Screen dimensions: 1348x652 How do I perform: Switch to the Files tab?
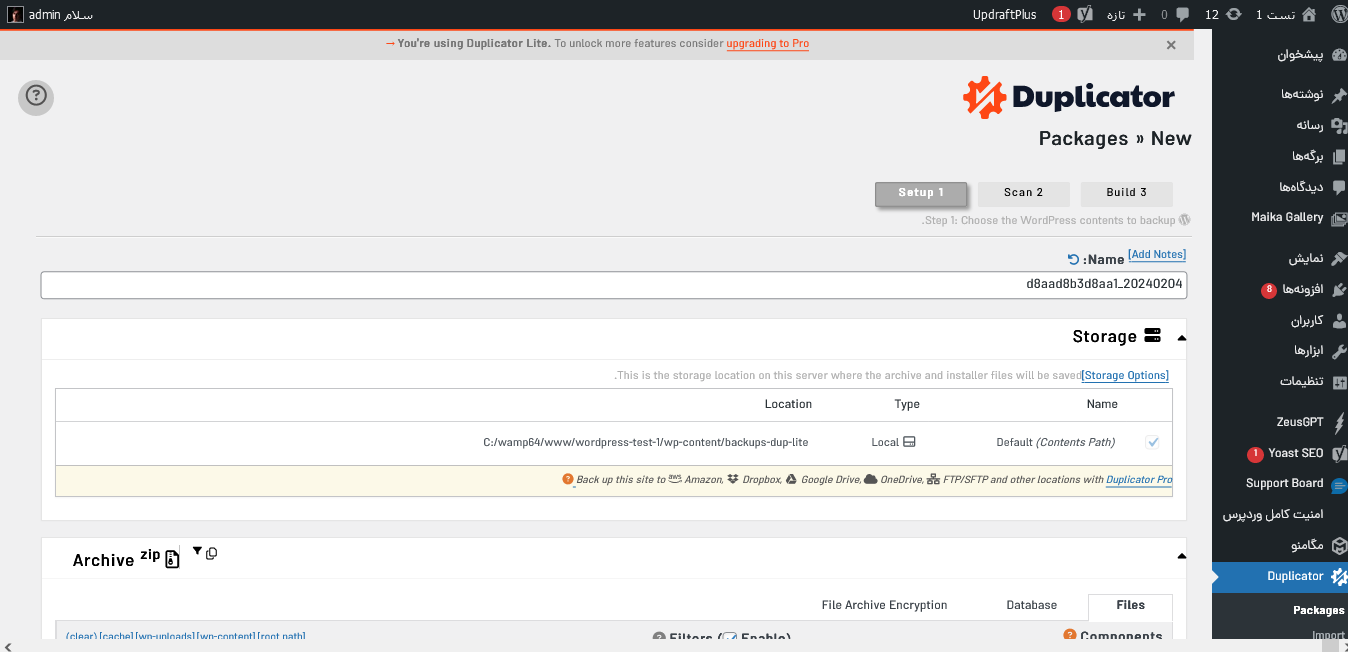[x=1130, y=605]
